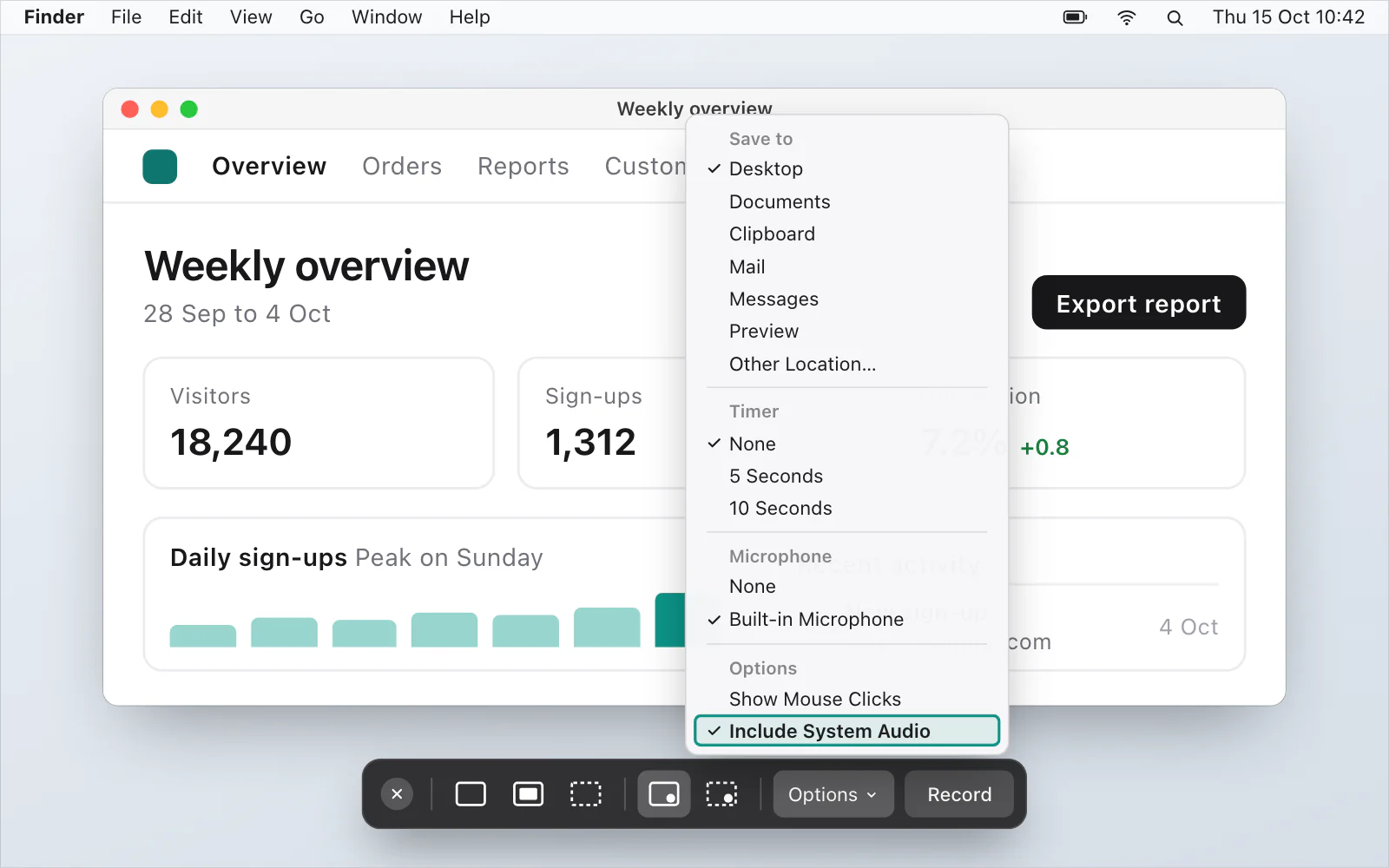Close the screenshot toolbar with the X button
Screen dimensions: 1389x868
[397, 794]
